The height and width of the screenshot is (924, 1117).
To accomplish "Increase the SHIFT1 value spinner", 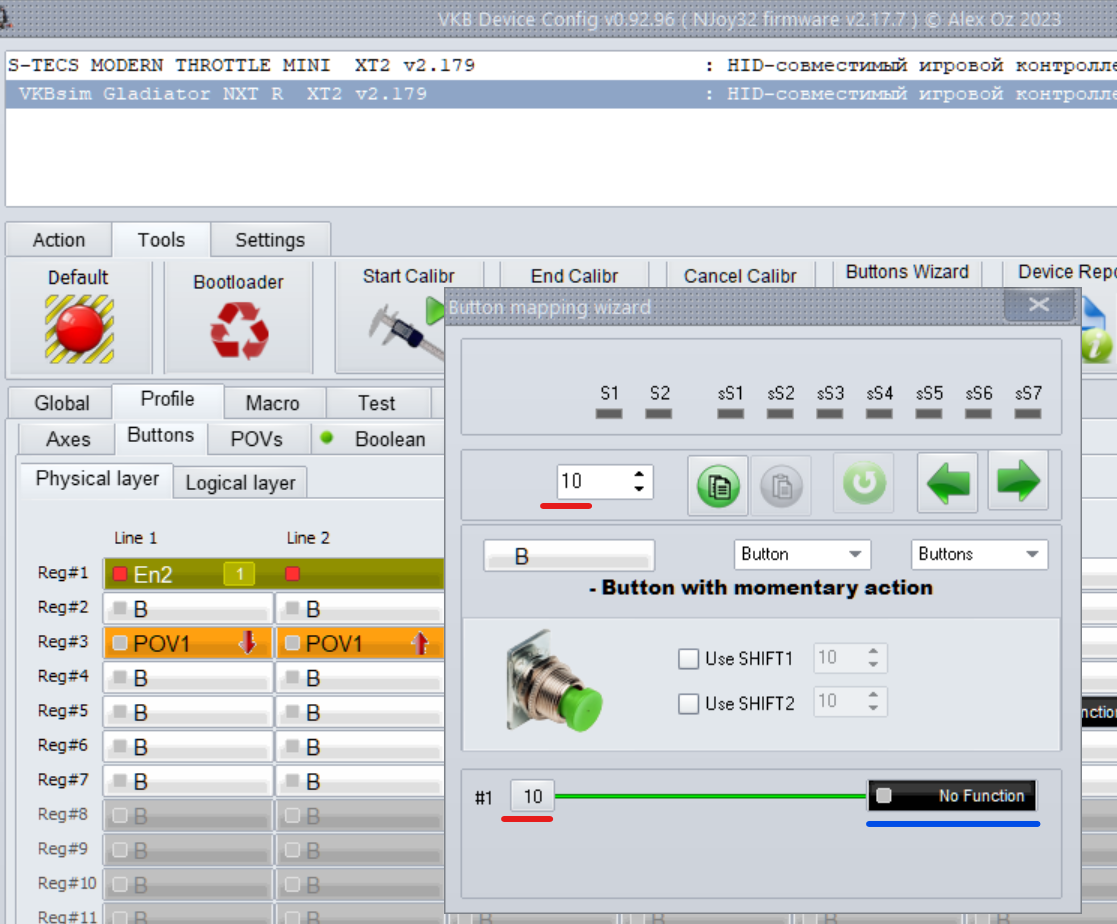I will coord(873,650).
